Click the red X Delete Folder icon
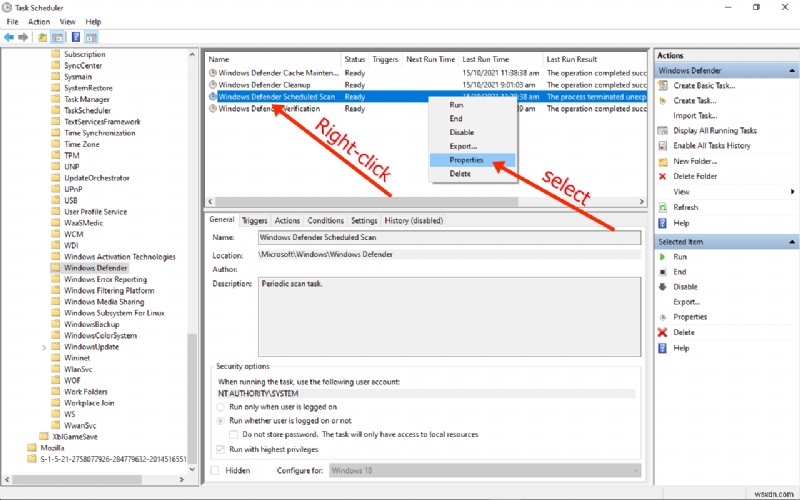This screenshot has width=800, height=500. pyautogui.click(x=662, y=177)
